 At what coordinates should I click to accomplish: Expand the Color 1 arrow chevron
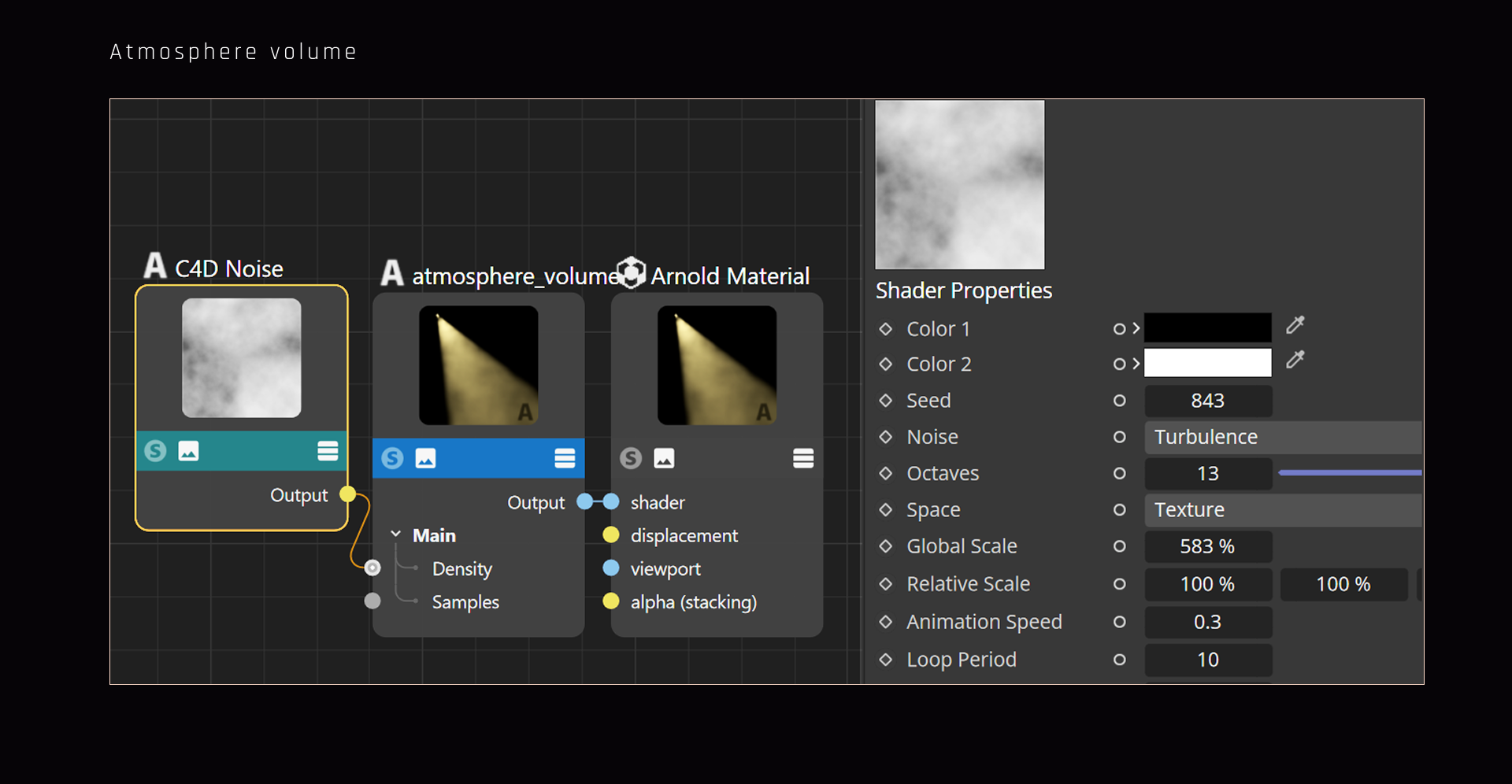click(1136, 328)
